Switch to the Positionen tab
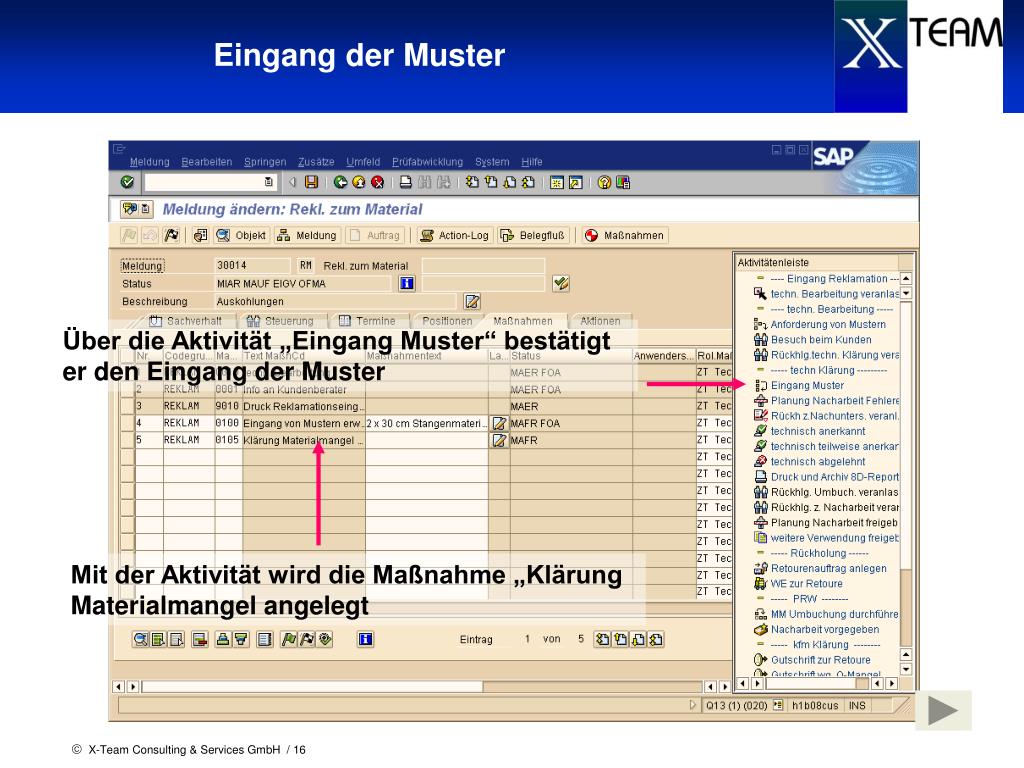This screenshot has width=1024, height=768. click(x=447, y=321)
